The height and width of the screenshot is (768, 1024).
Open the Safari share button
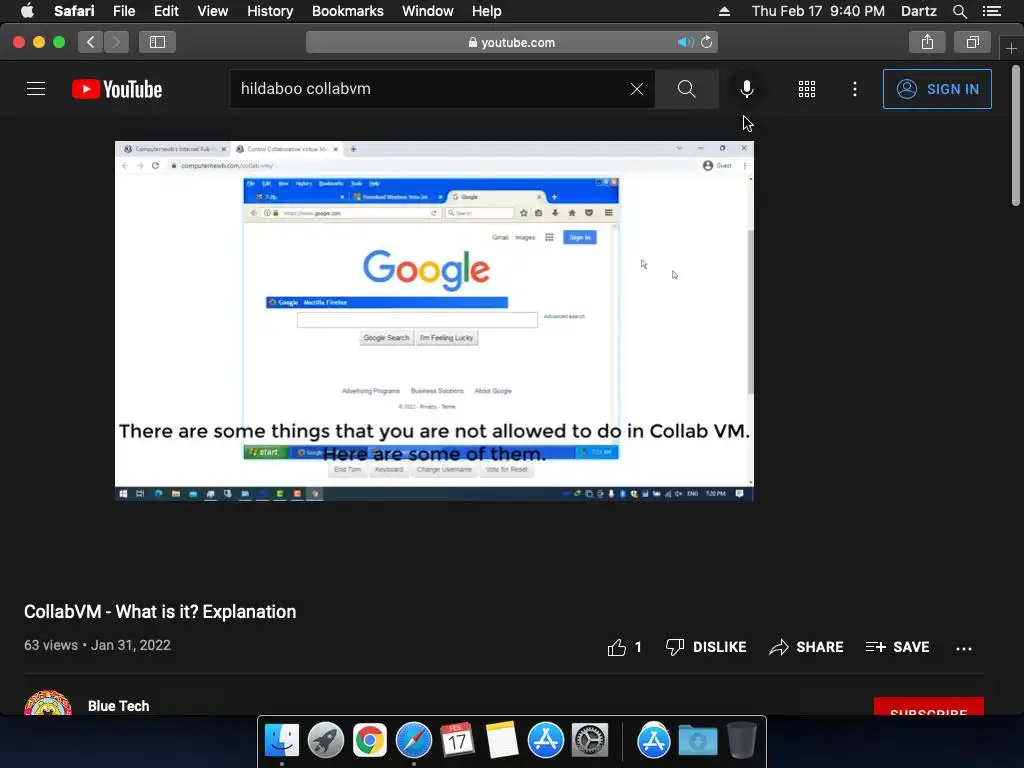(927, 42)
